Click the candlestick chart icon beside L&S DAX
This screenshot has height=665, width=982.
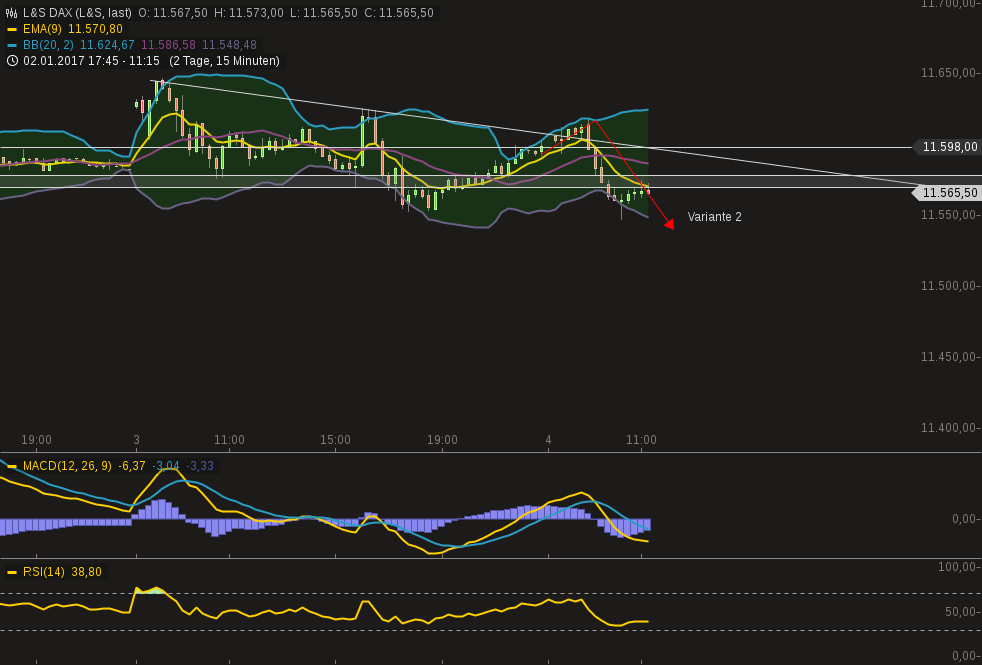click(10, 13)
